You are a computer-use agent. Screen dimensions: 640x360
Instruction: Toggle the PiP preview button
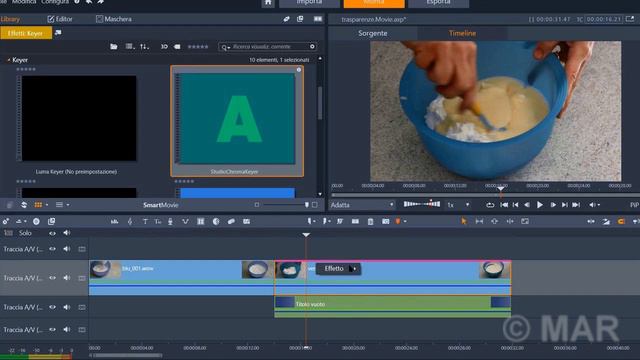coord(634,205)
